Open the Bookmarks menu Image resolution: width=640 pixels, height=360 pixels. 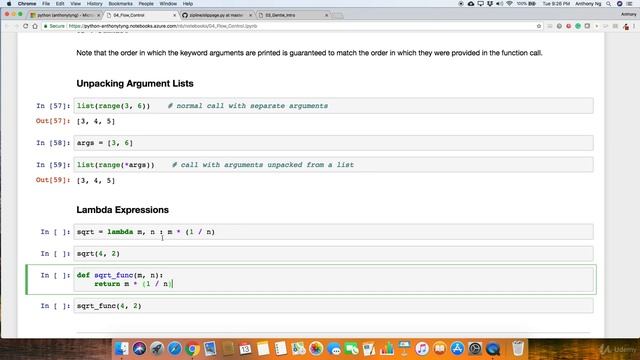coord(120,4)
